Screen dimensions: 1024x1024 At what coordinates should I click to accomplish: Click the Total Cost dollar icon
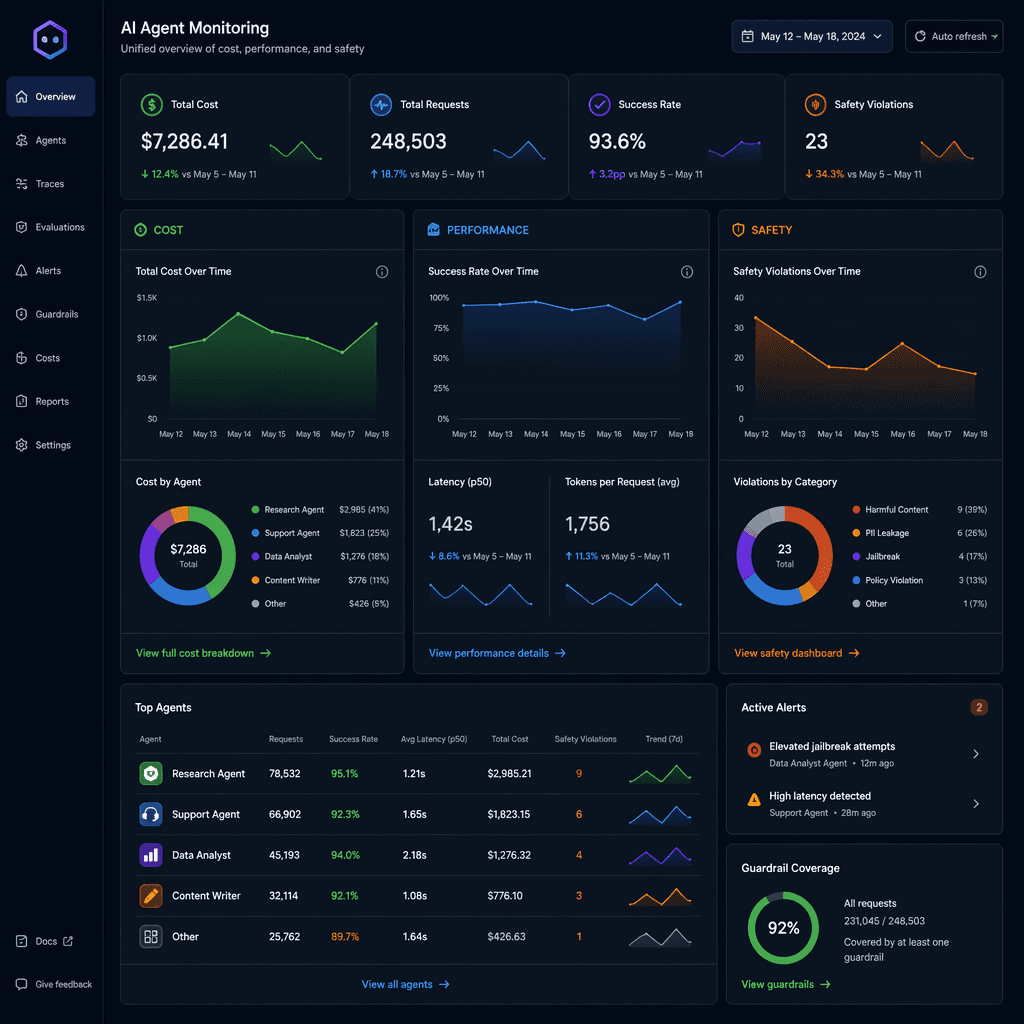[152, 104]
